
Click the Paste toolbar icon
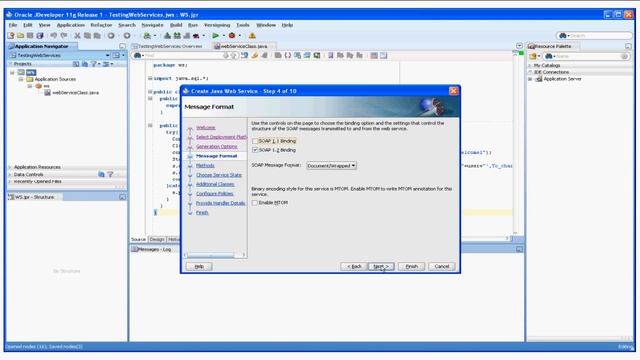pos(97,36)
